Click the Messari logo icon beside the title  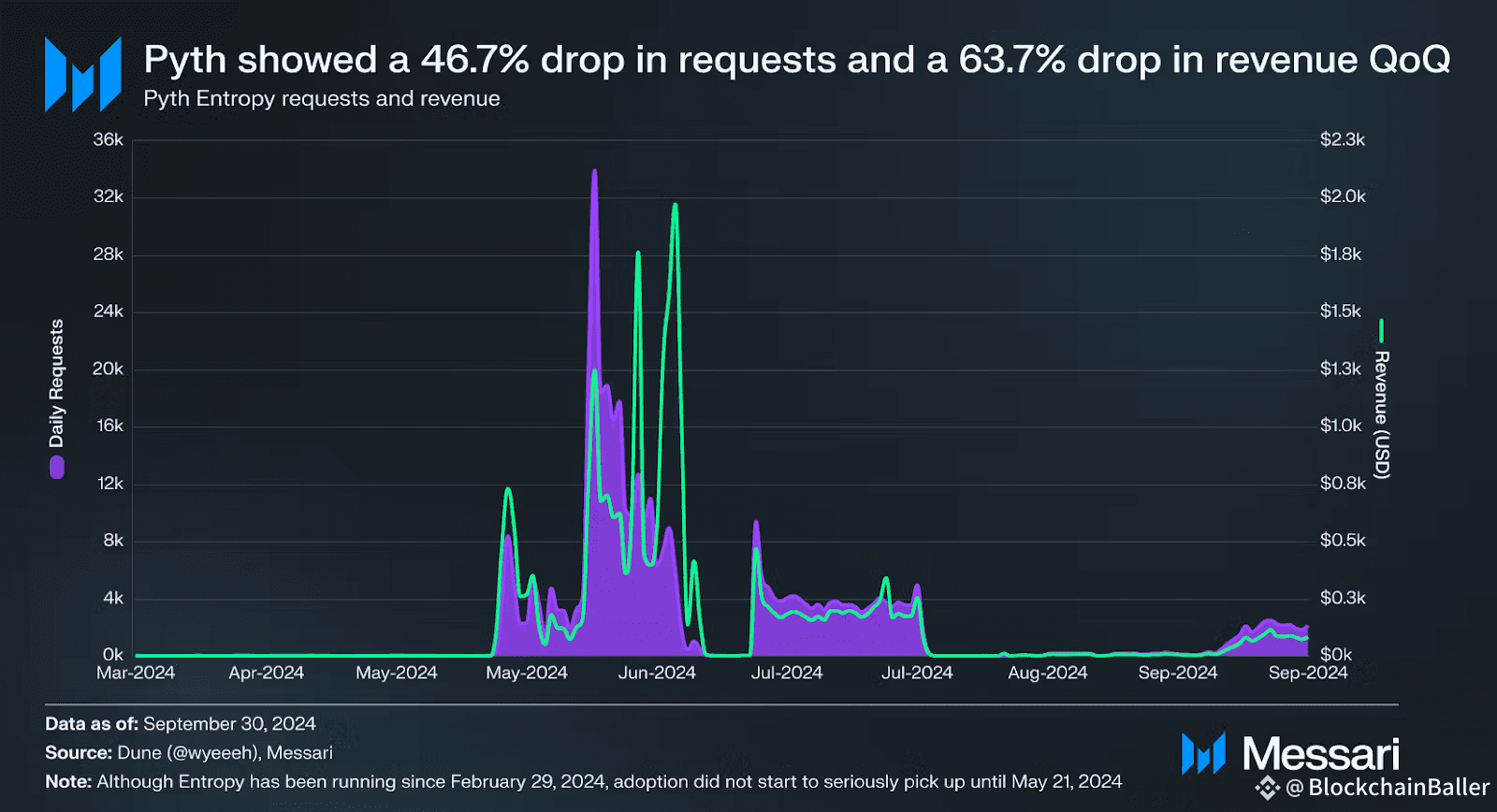coord(83,75)
